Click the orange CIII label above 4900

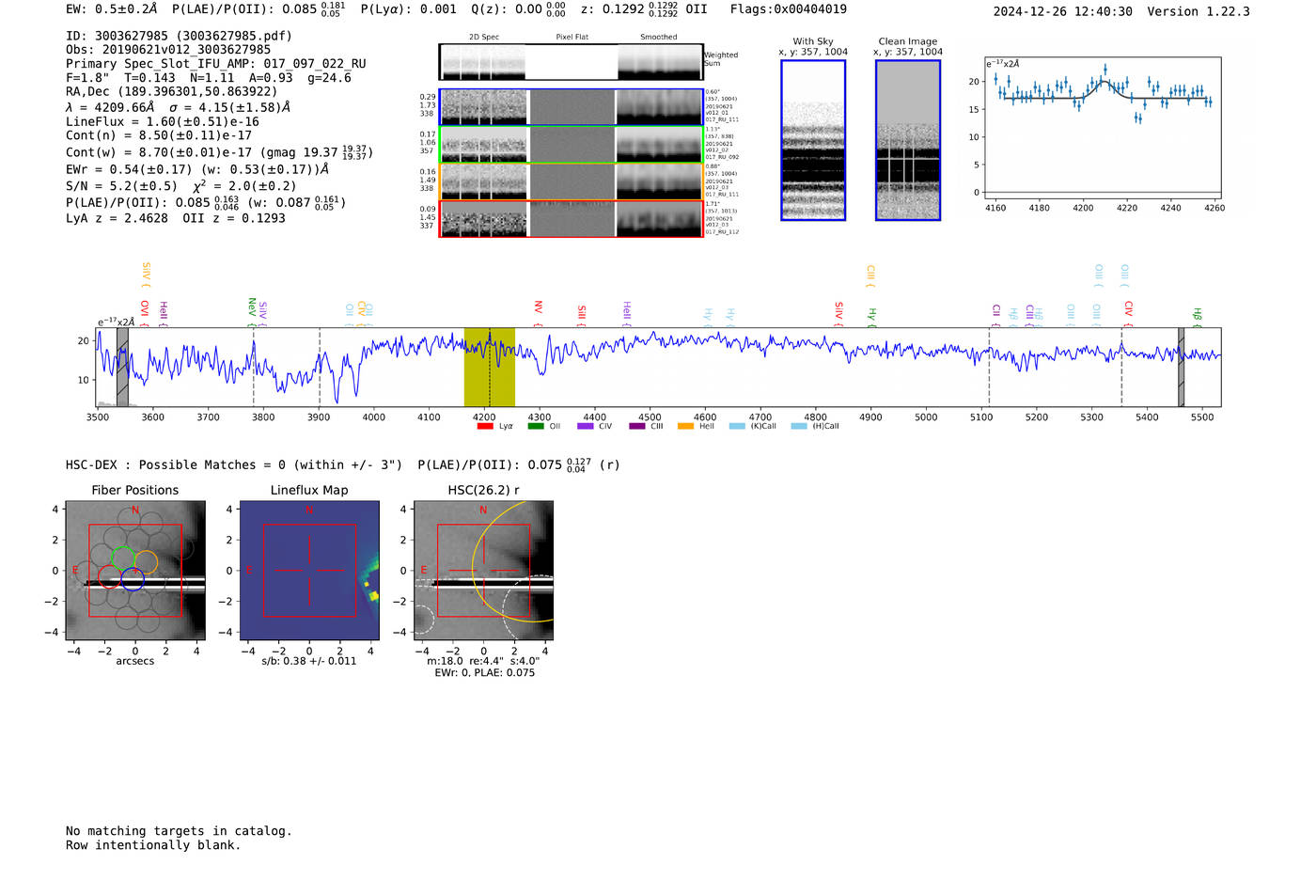870,275
